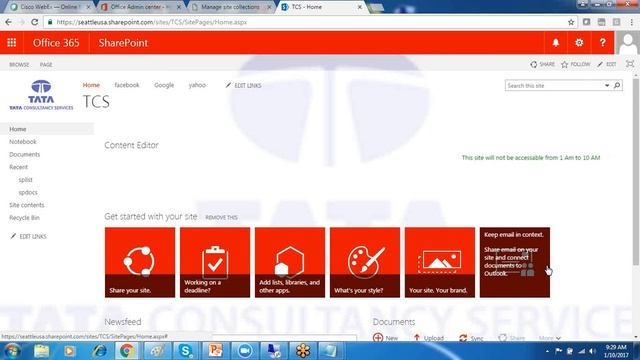The width and height of the screenshot is (640, 360).
Task: Toggle the focus on content icon
Action: [x=630, y=64]
